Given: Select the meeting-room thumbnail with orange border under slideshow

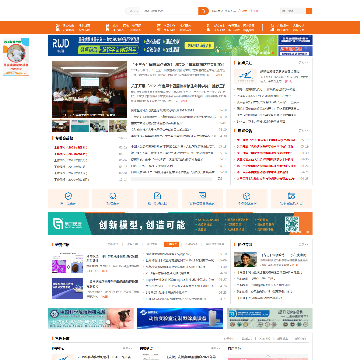Looking at the screenshot, I should point(61,126).
